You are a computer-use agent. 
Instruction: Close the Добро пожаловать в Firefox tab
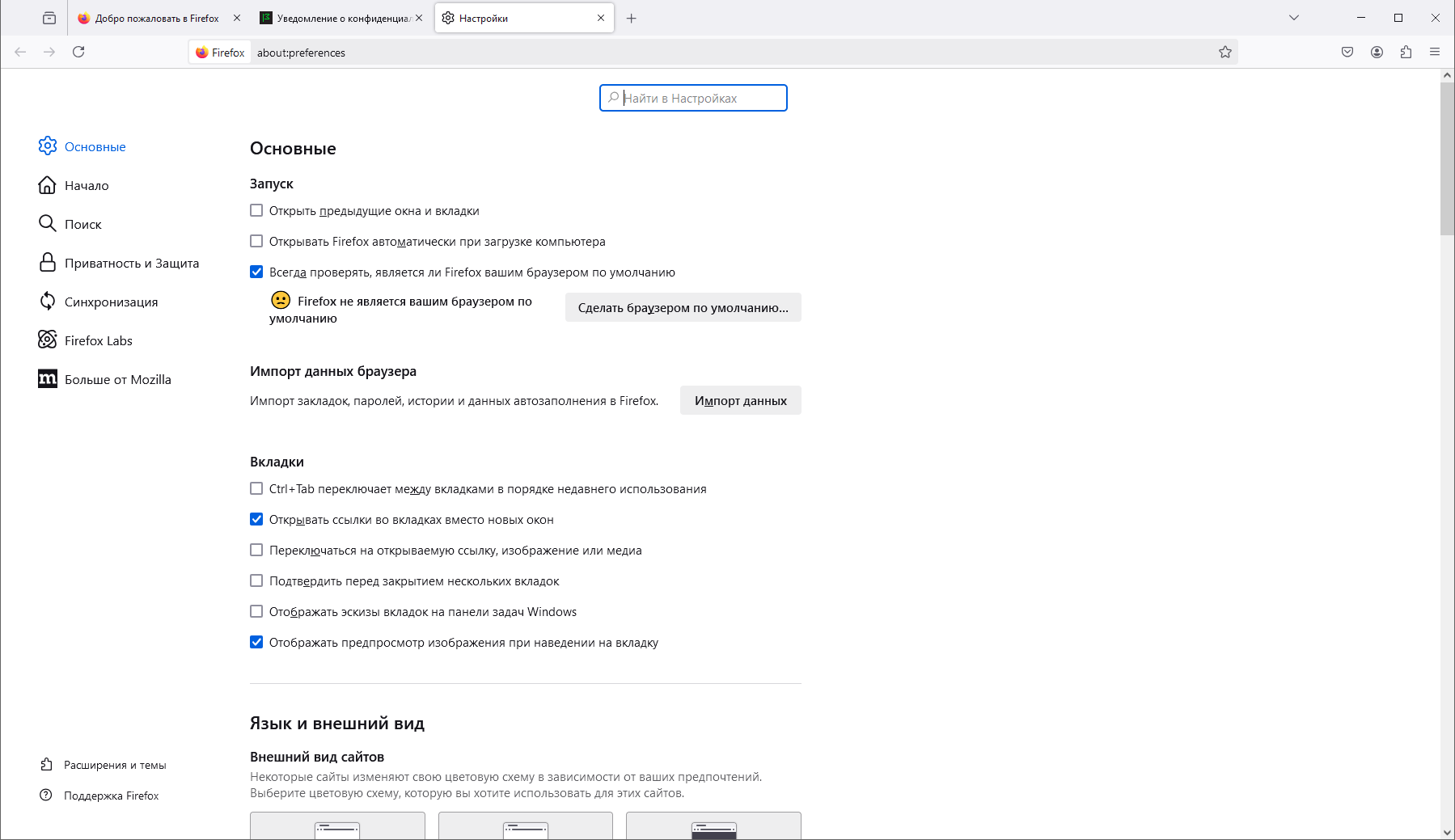point(237,18)
